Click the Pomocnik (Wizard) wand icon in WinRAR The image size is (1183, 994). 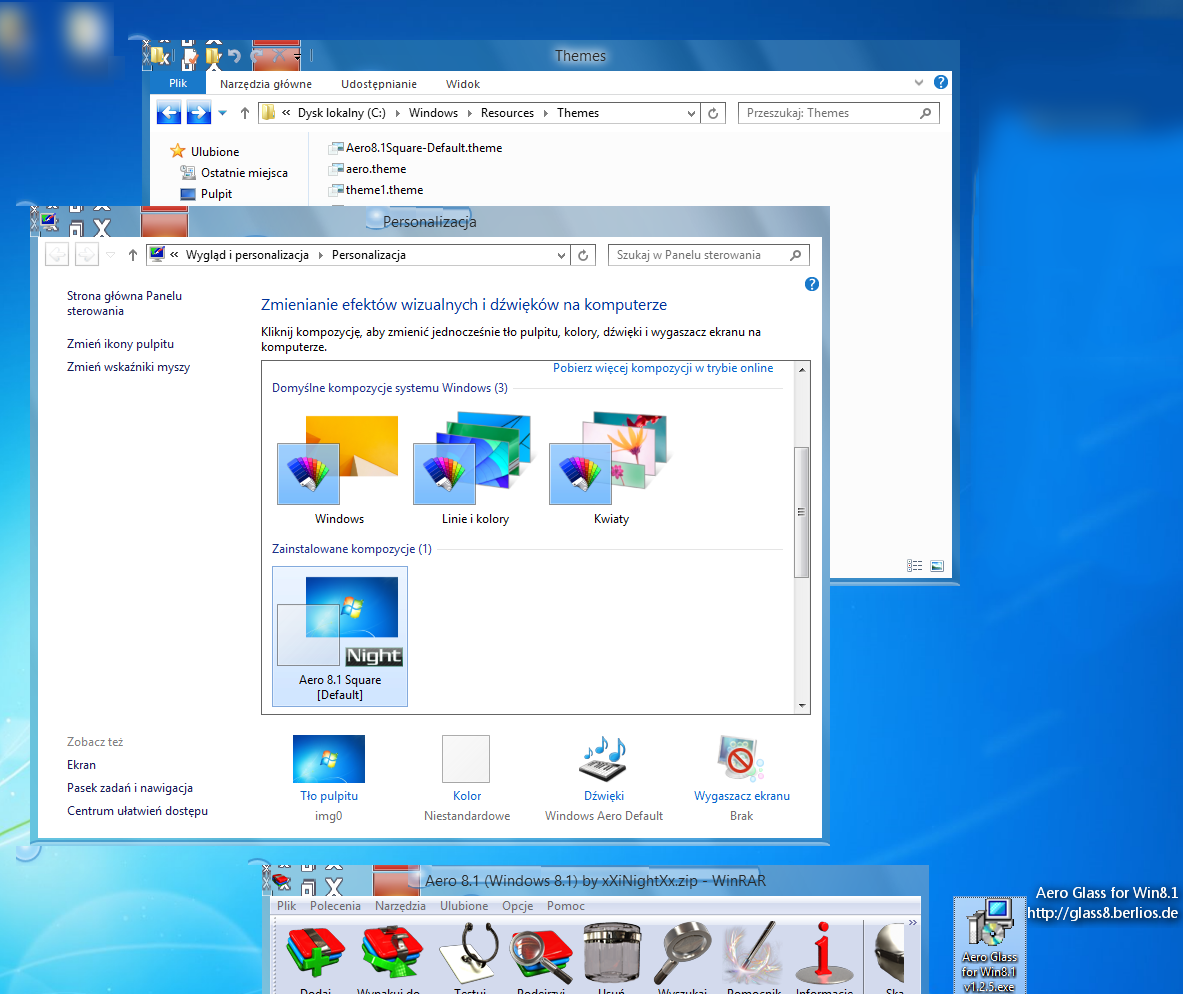tap(753, 952)
